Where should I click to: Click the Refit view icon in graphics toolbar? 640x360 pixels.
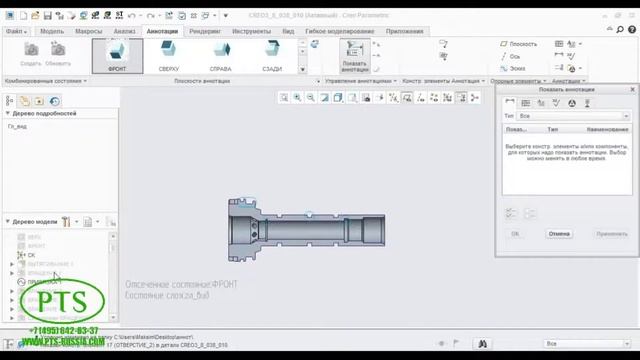point(284,98)
